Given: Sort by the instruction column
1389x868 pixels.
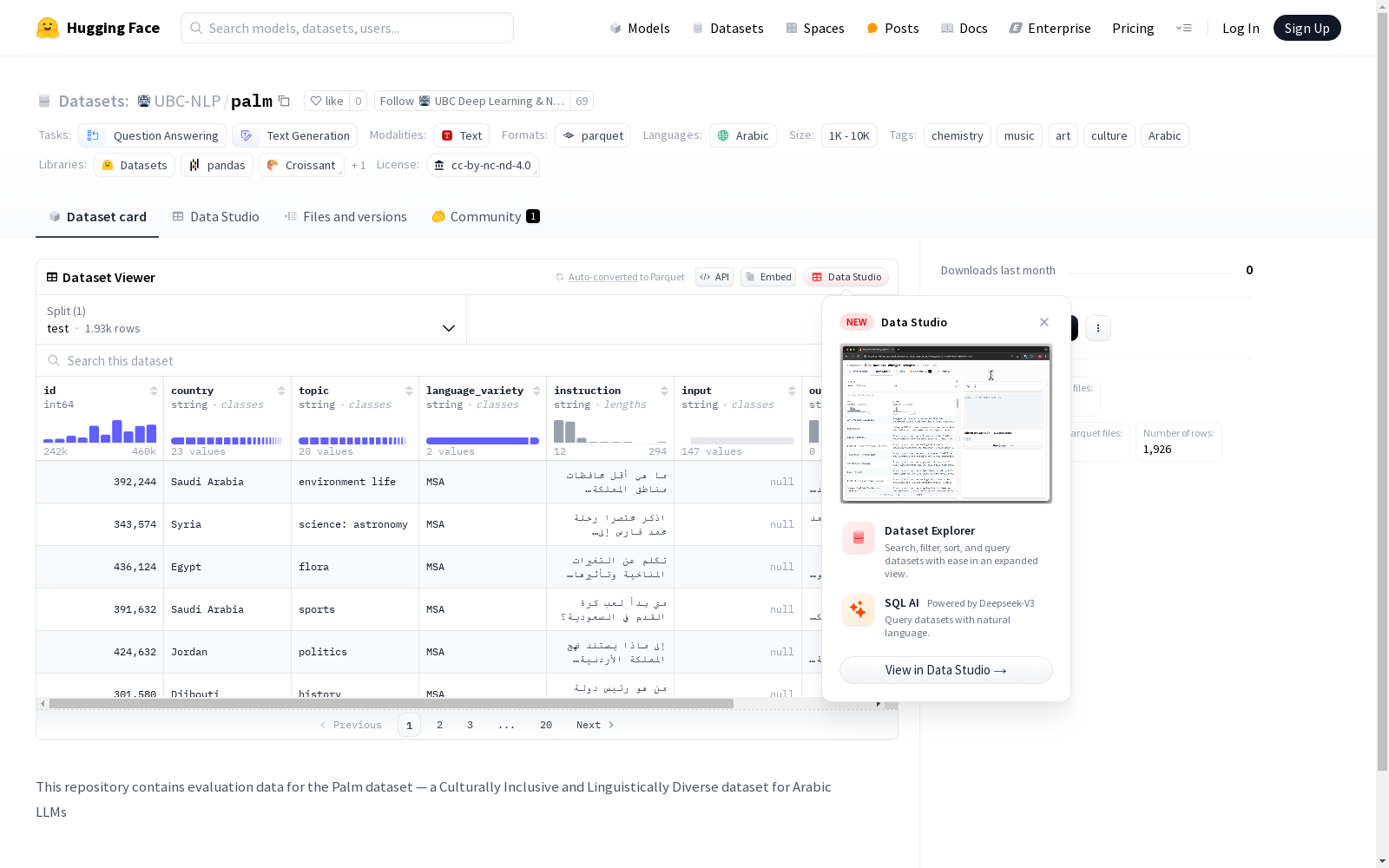Looking at the screenshot, I should pyautogui.click(x=664, y=391).
